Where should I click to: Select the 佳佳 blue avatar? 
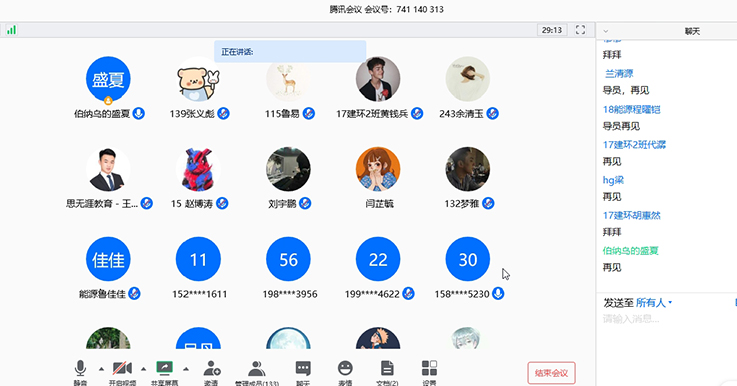coord(108,259)
